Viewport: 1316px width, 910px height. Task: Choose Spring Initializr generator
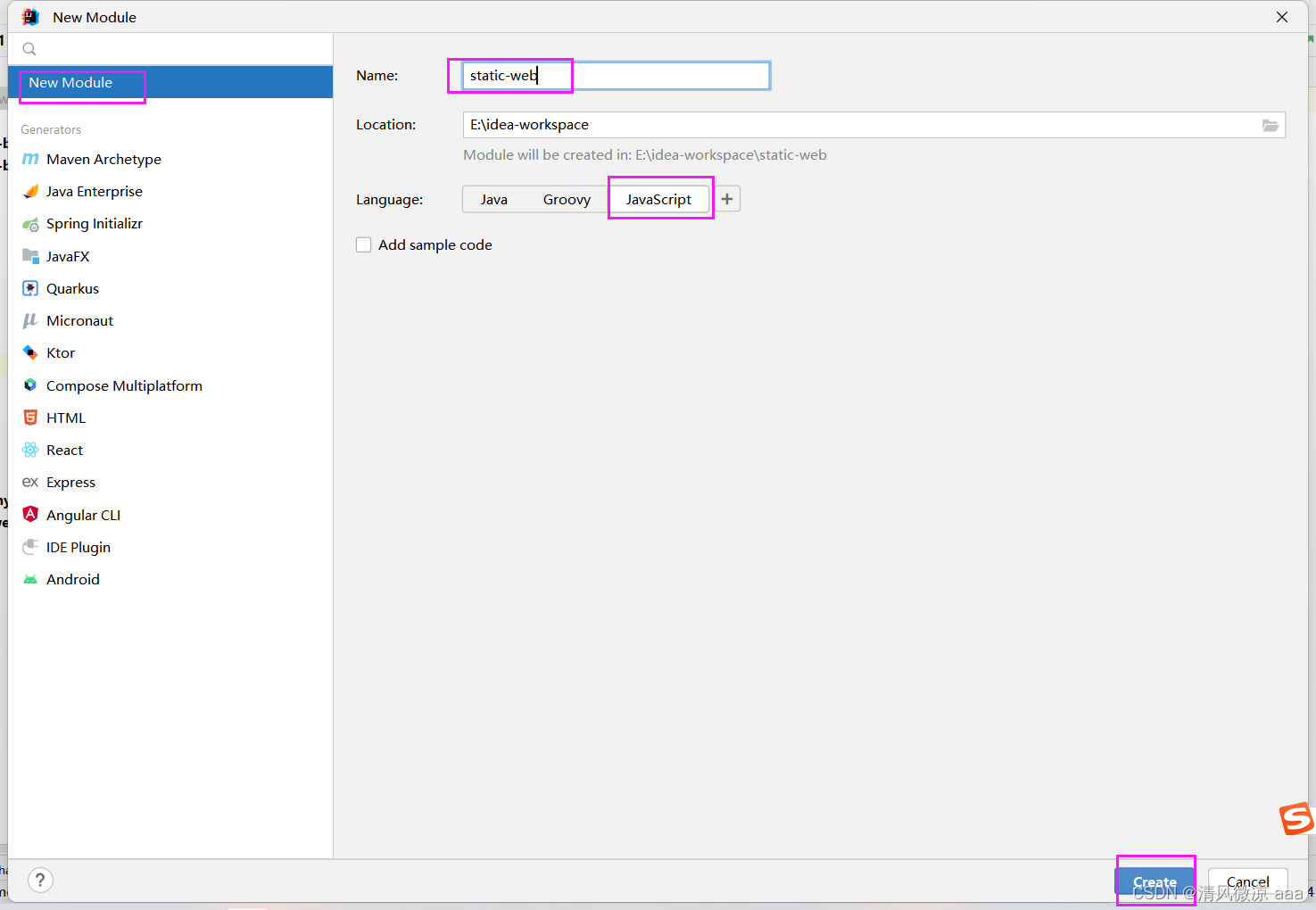click(x=170, y=224)
